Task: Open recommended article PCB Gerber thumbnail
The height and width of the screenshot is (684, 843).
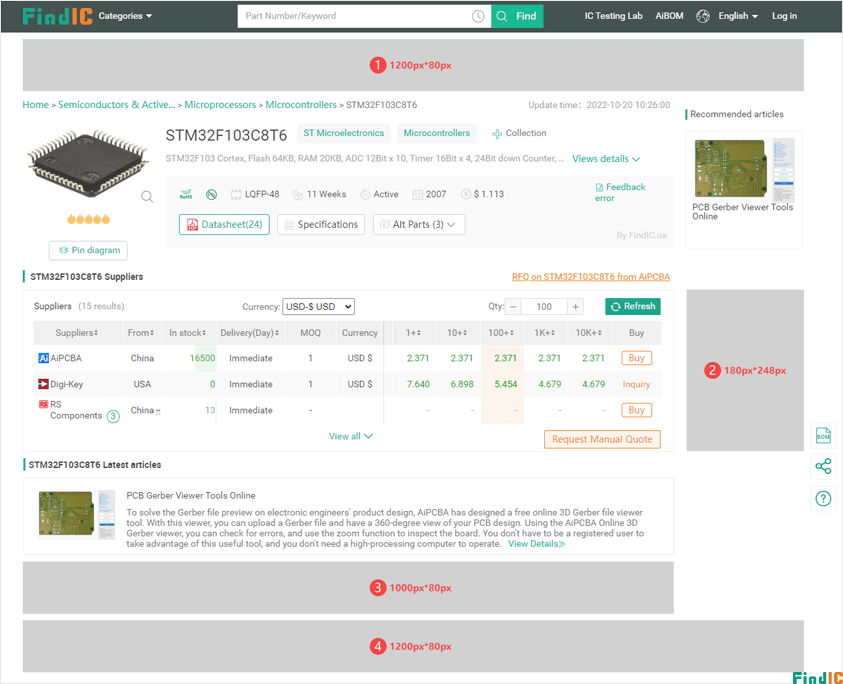Action: [745, 169]
